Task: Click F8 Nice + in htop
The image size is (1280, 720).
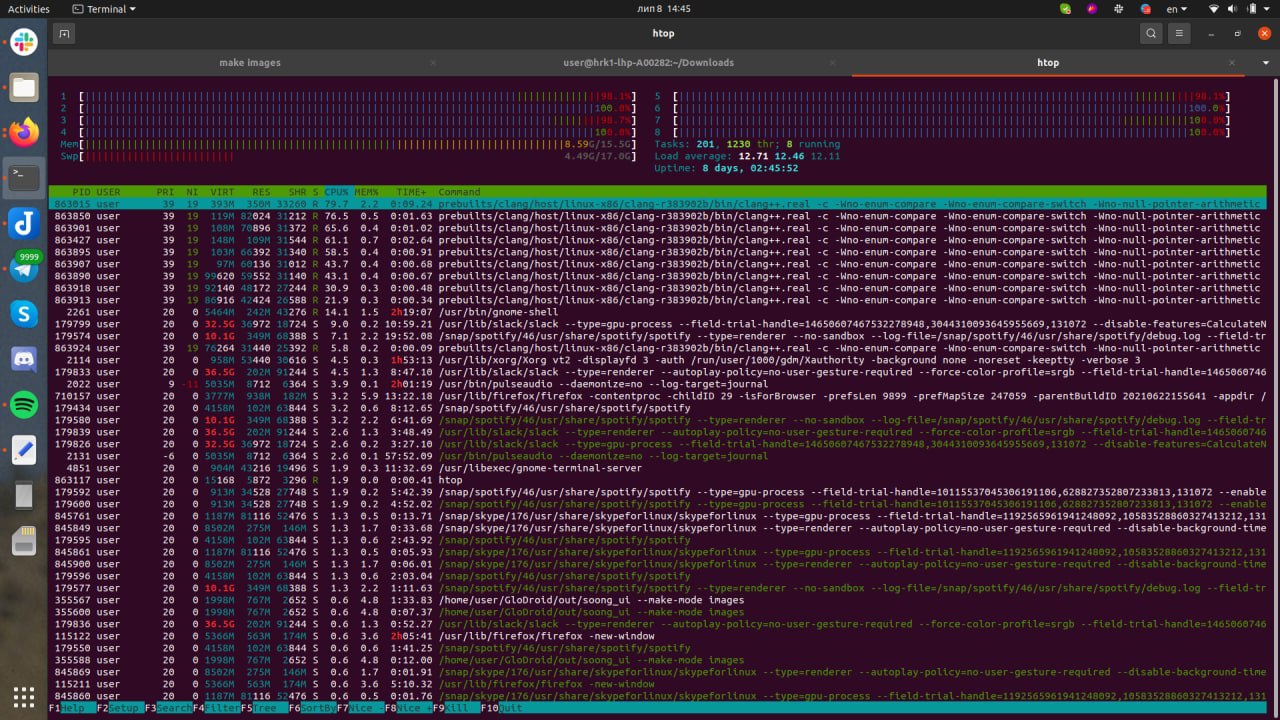Action: pos(408,708)
